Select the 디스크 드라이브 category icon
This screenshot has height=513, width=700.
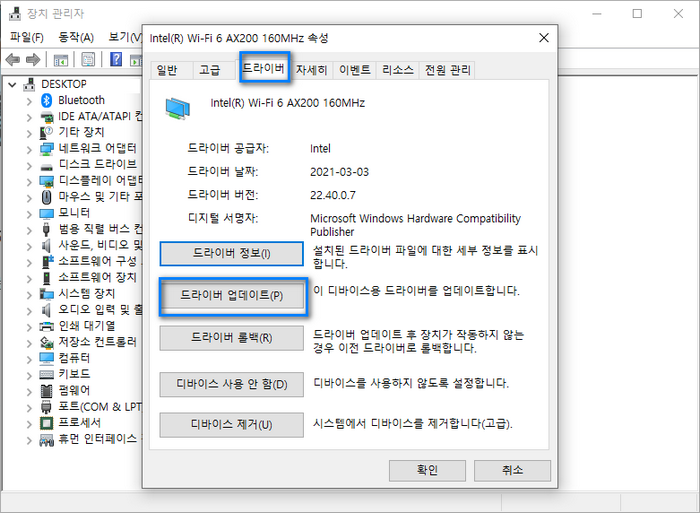coord(46,166)
